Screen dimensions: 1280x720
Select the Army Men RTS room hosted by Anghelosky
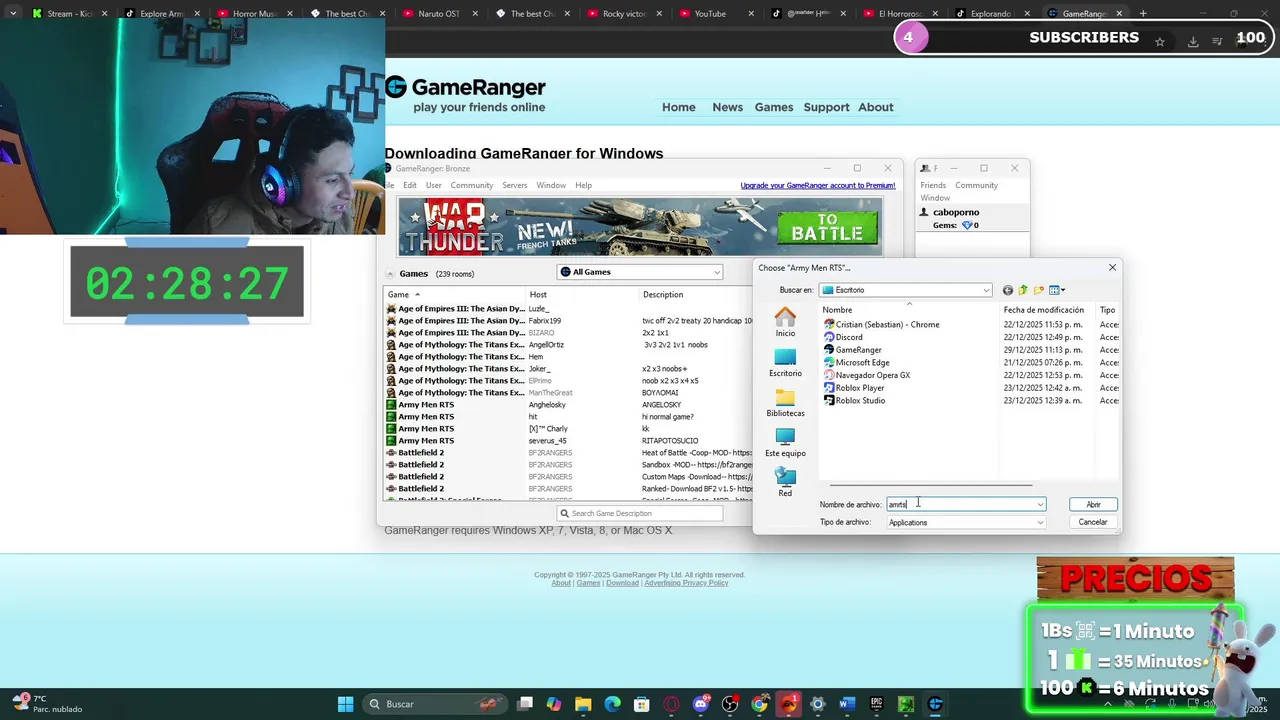568,405
